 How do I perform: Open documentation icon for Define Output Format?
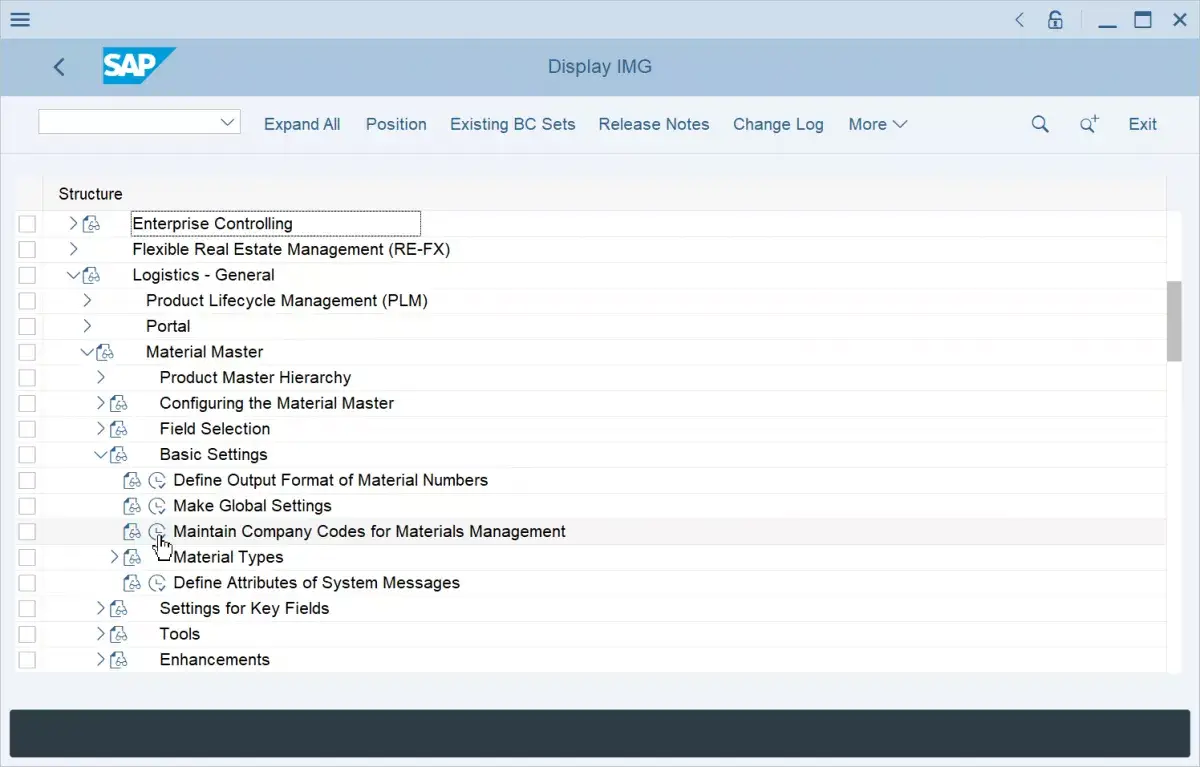click(132, 480)
